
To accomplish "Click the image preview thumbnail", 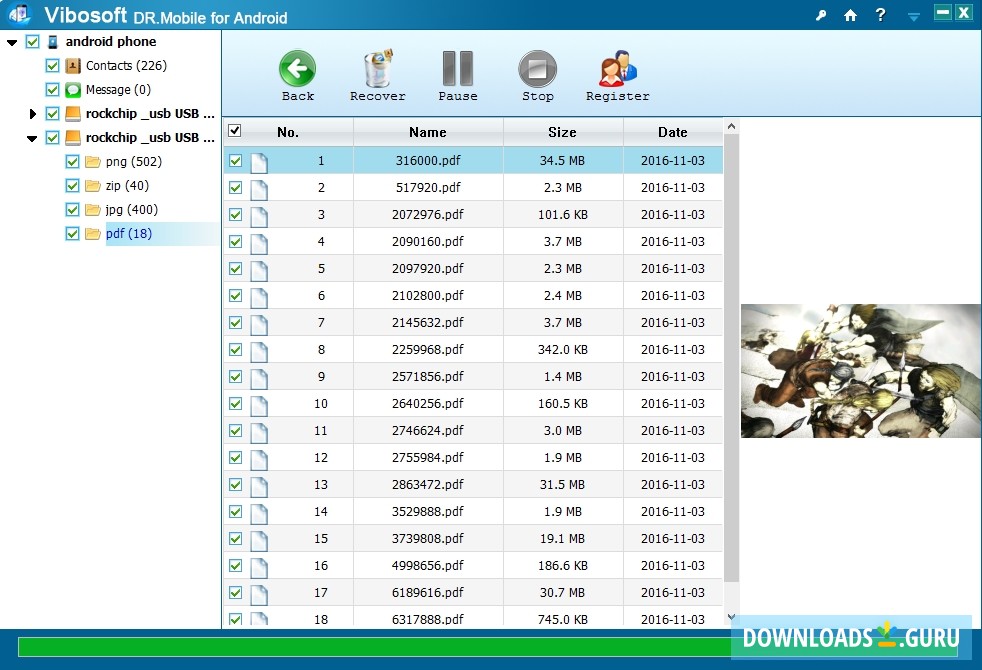I will coord(859,370).
